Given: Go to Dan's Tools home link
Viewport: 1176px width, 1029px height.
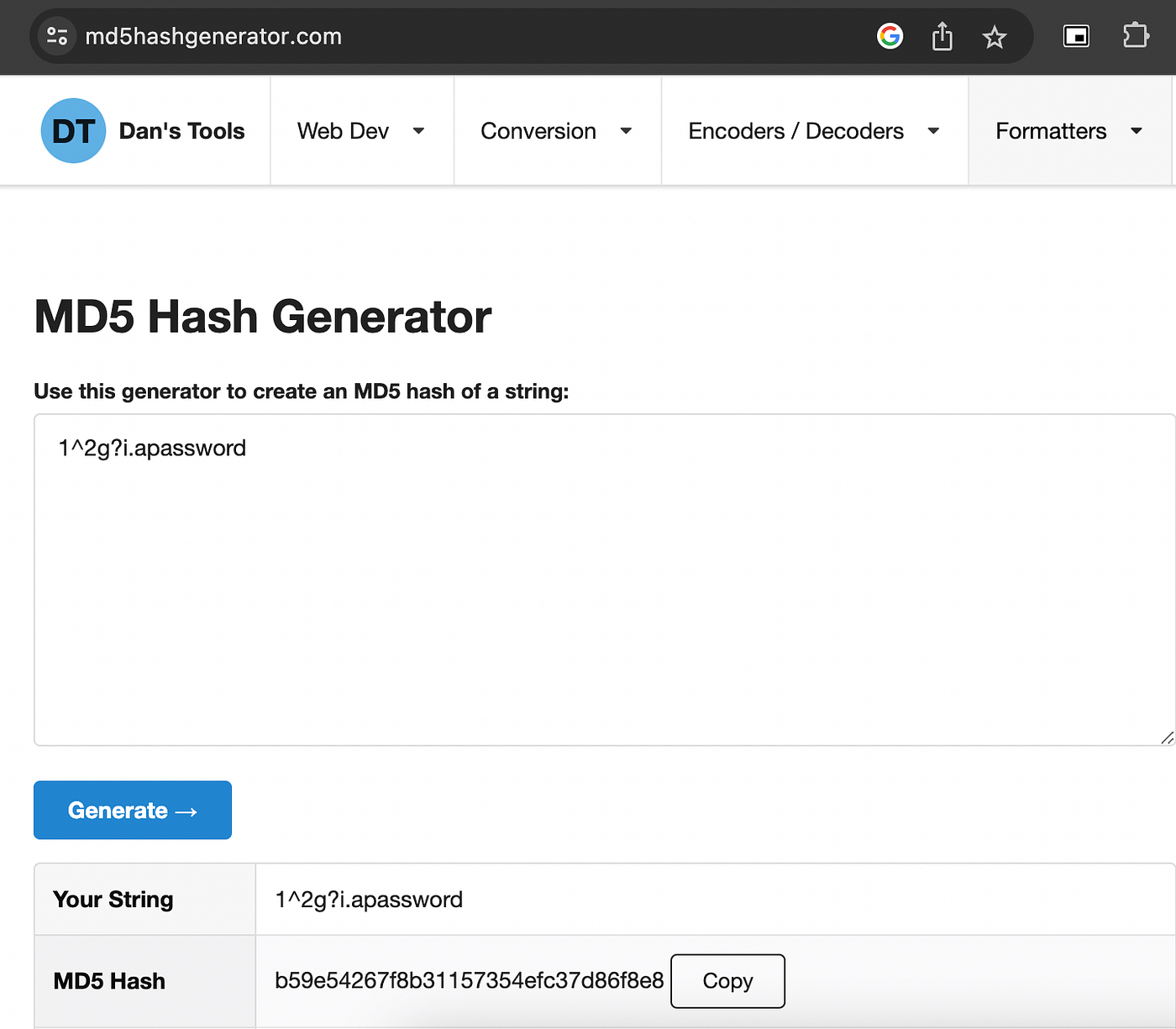Looking at the screenshot, I should pyautogui.click(x=181, y=131).
